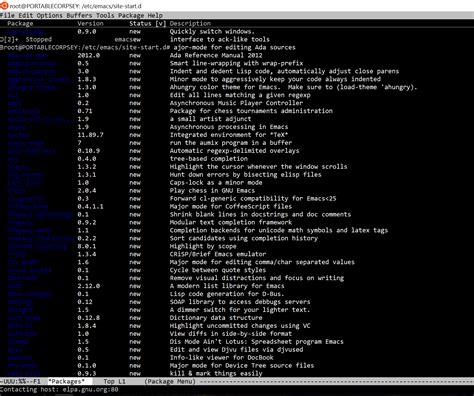Screen dimensions: 474x396
Task: Click the Description column header
Action: coord(190,24)
